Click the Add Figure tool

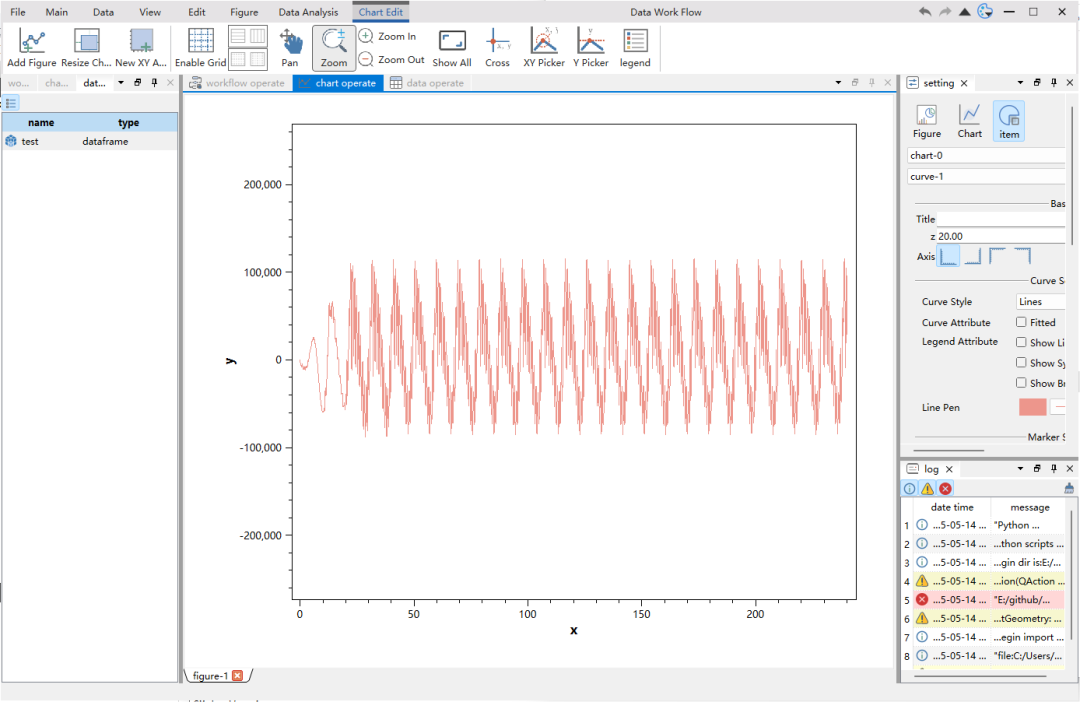(x=32, y=48)
